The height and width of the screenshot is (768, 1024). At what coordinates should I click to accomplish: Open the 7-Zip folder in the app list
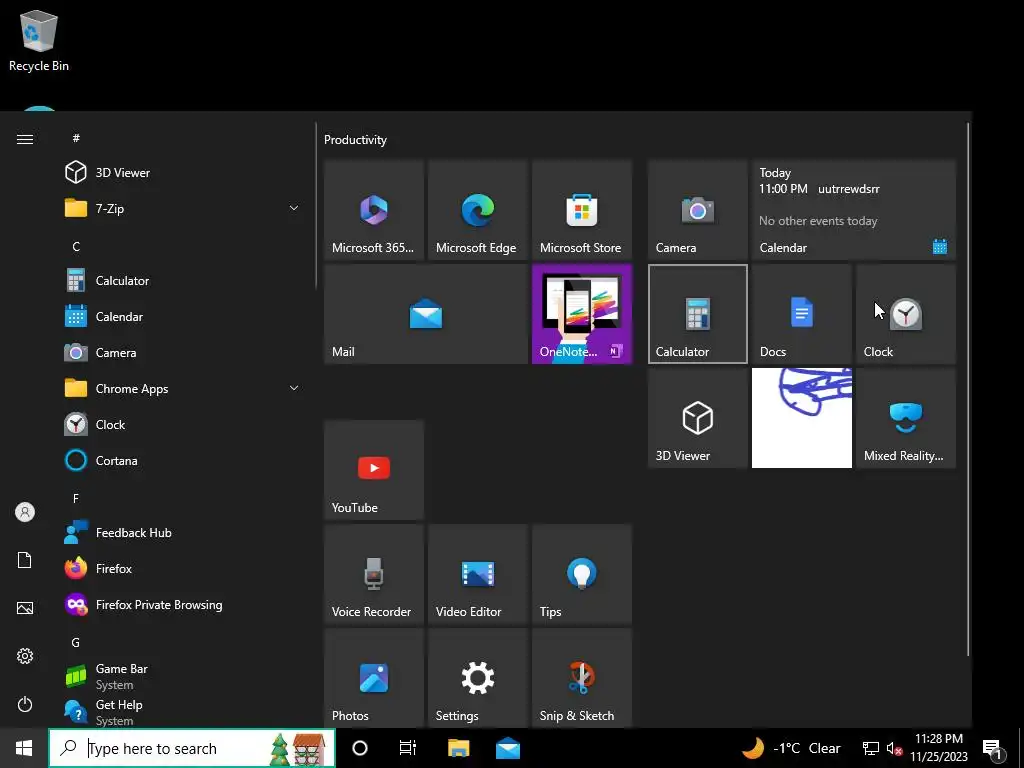[183, 208]
